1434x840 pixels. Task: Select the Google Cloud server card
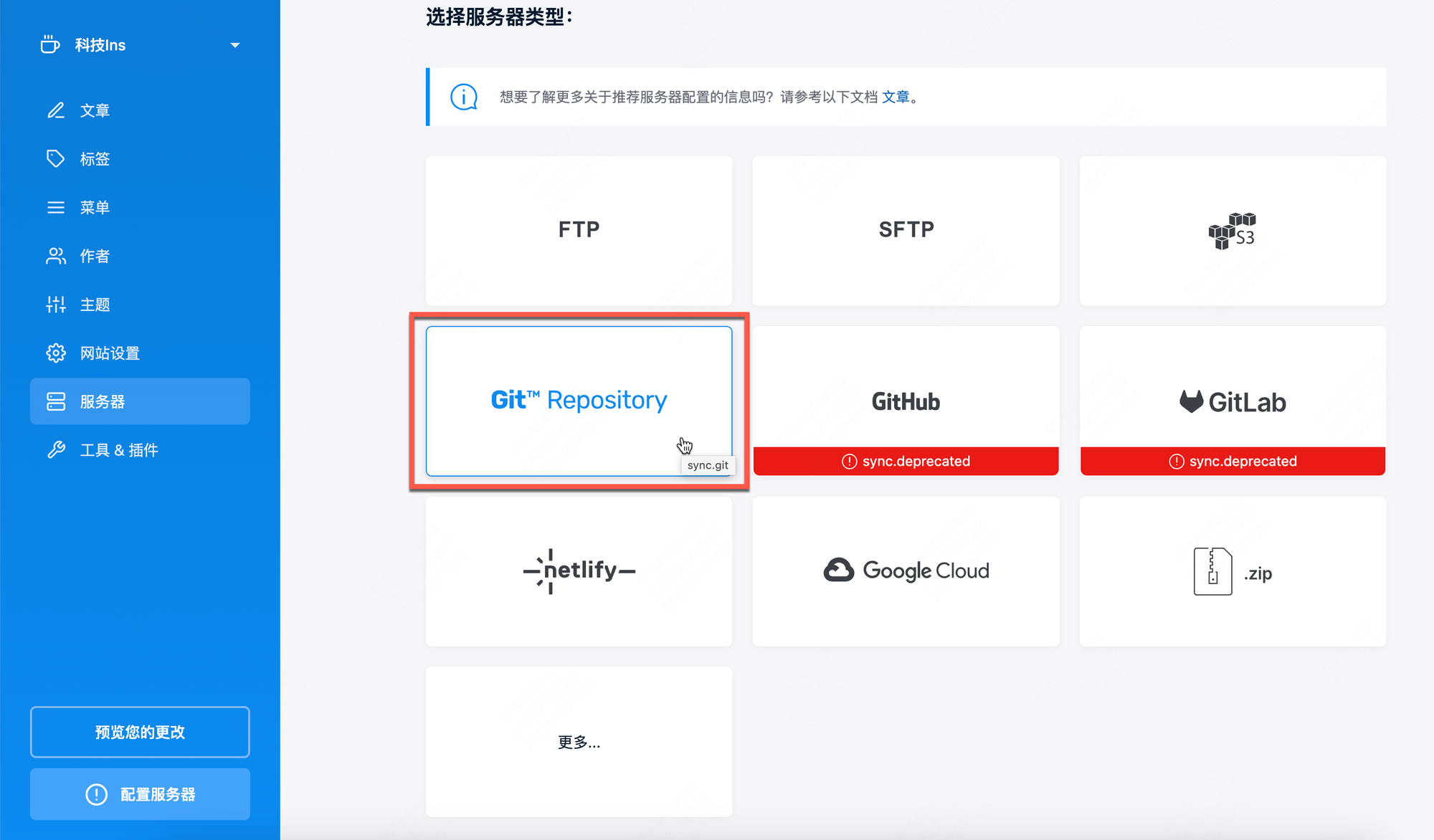[906, 571]
